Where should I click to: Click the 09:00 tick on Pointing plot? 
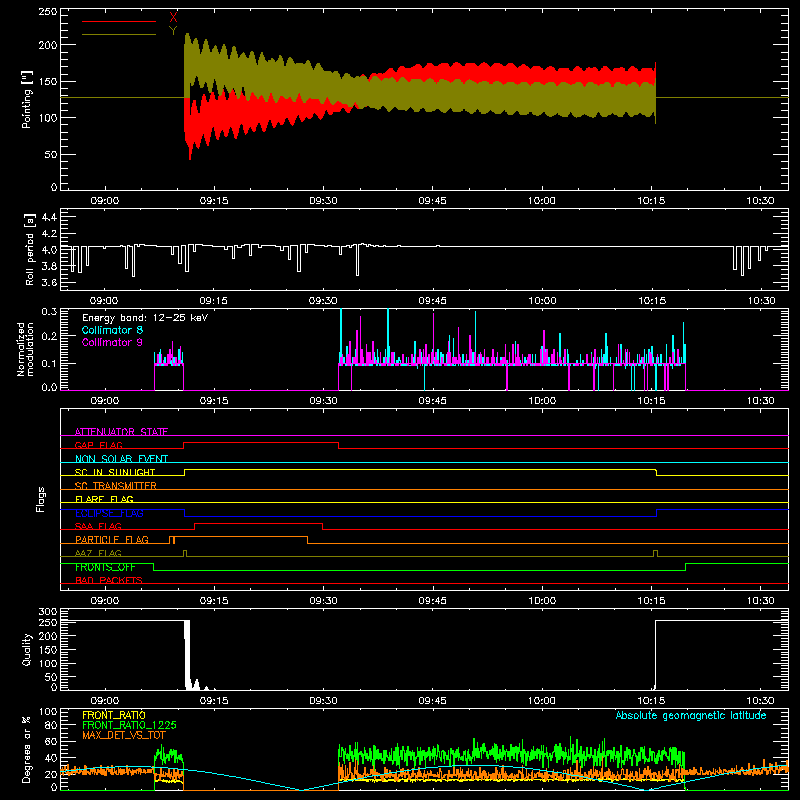(x=105, y=201)
